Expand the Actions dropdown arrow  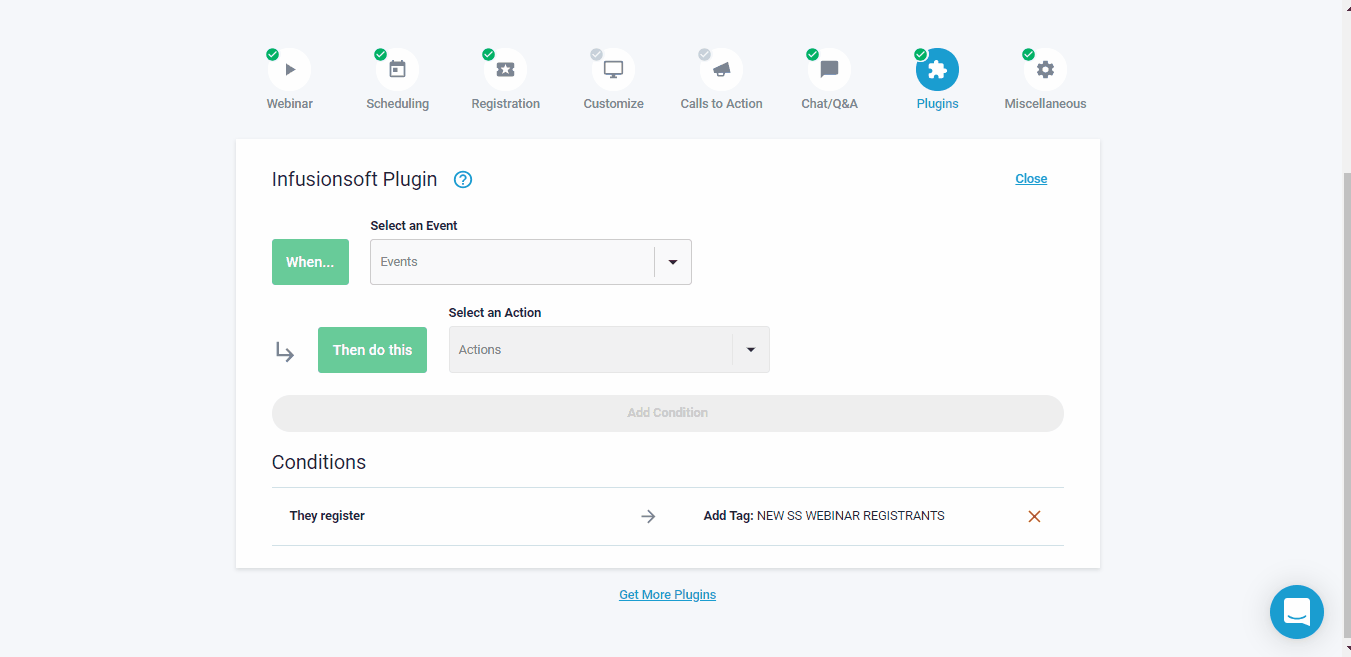click(x=751, y=350)
